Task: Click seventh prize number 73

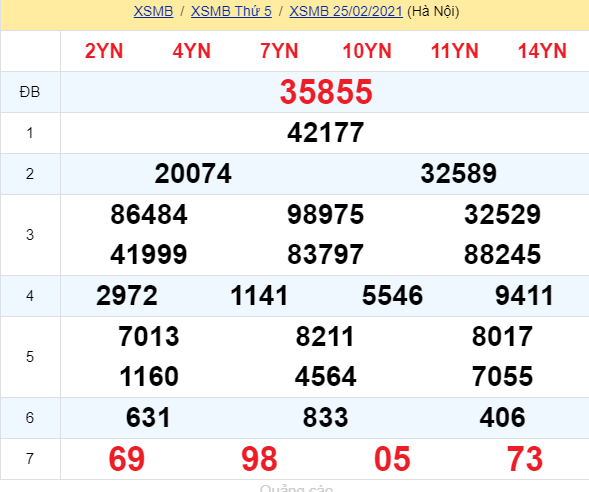Action: pos(525,459)
